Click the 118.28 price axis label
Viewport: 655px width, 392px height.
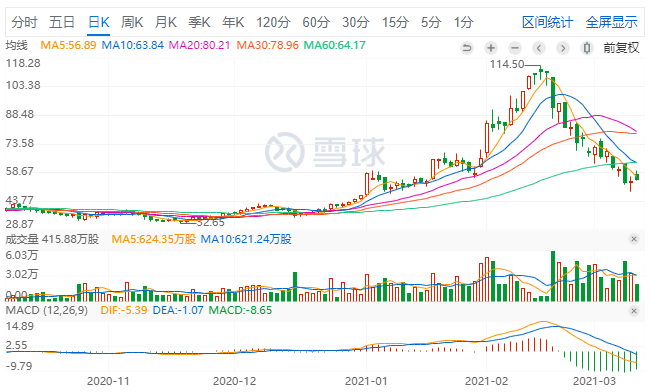(23, 64)
